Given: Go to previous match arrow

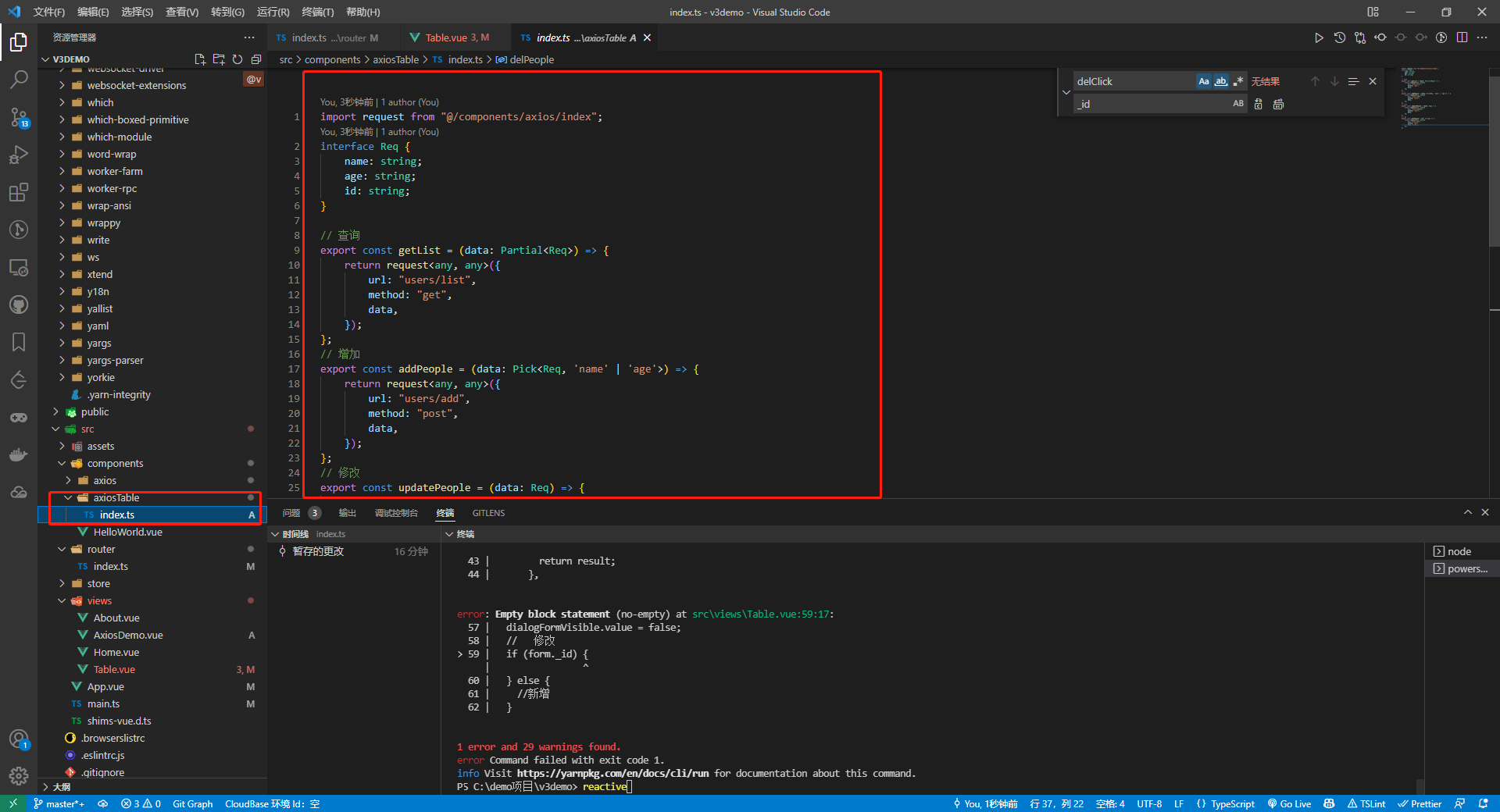Looking at the screenshot, I should (1315, 81).
